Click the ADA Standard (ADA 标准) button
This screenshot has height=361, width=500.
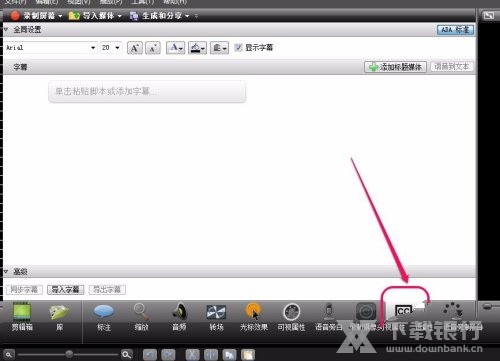click(x=455, y=30)
